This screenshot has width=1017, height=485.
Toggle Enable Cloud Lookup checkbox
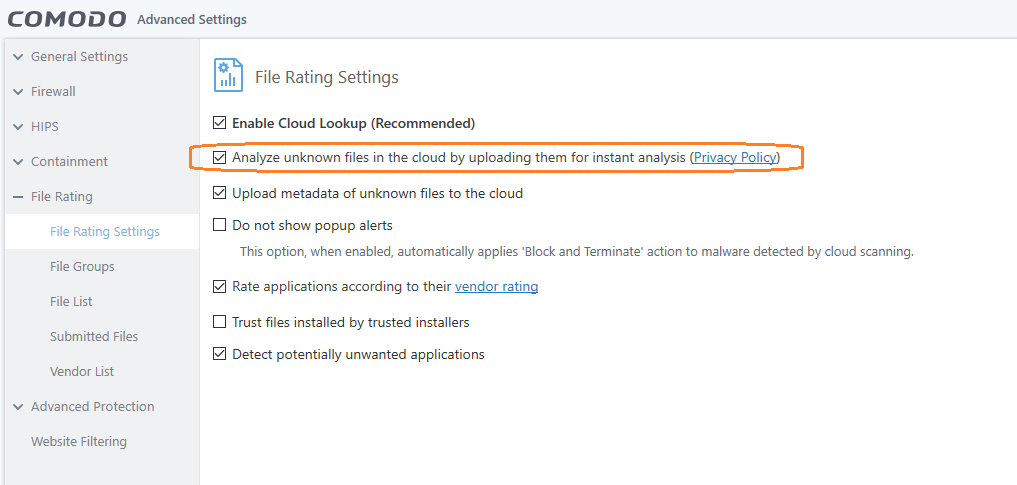[x=220, y=123]
